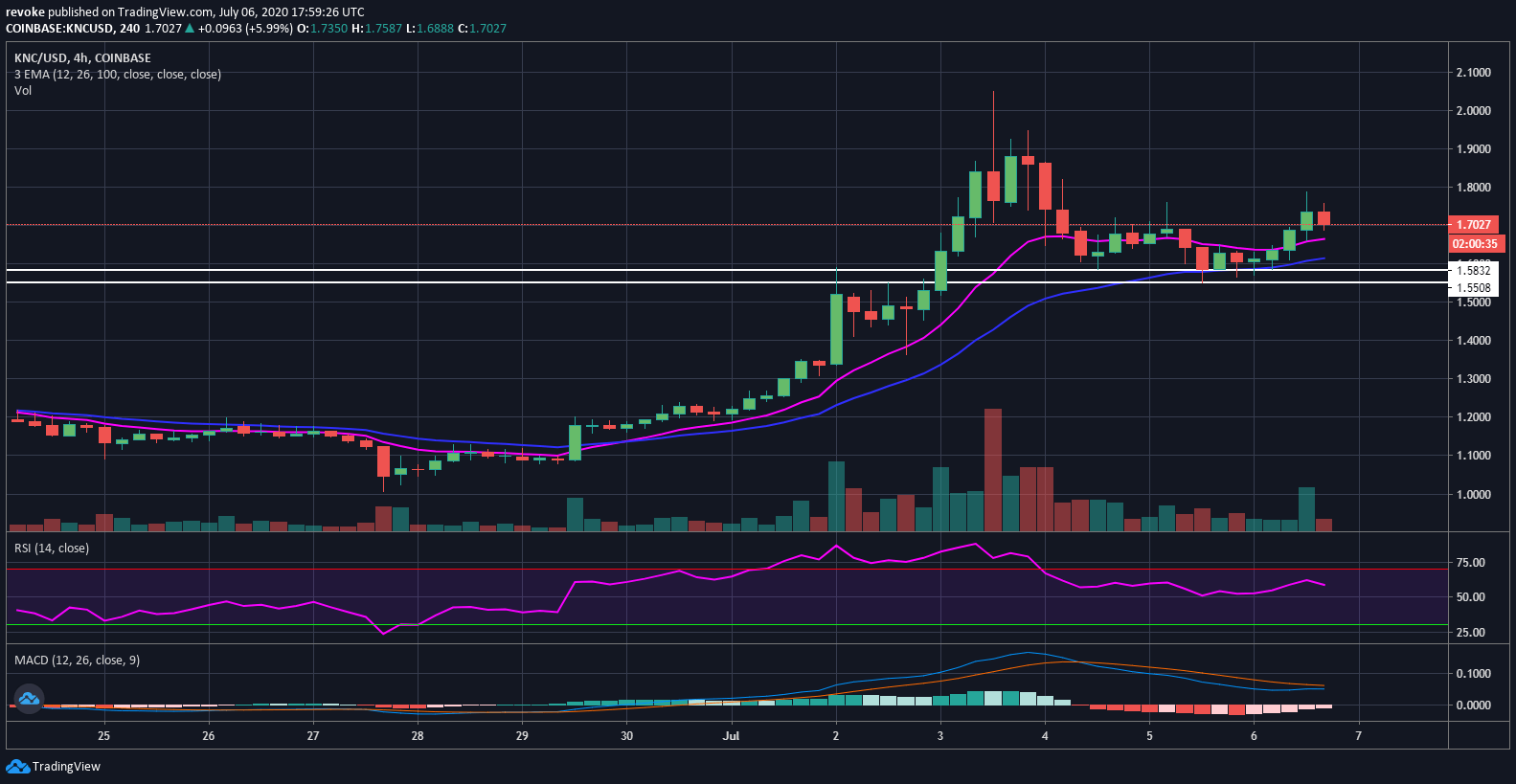The image size is (1516, 784).
Task: Click date label 3 on time axis
Action: pos(940,736)
